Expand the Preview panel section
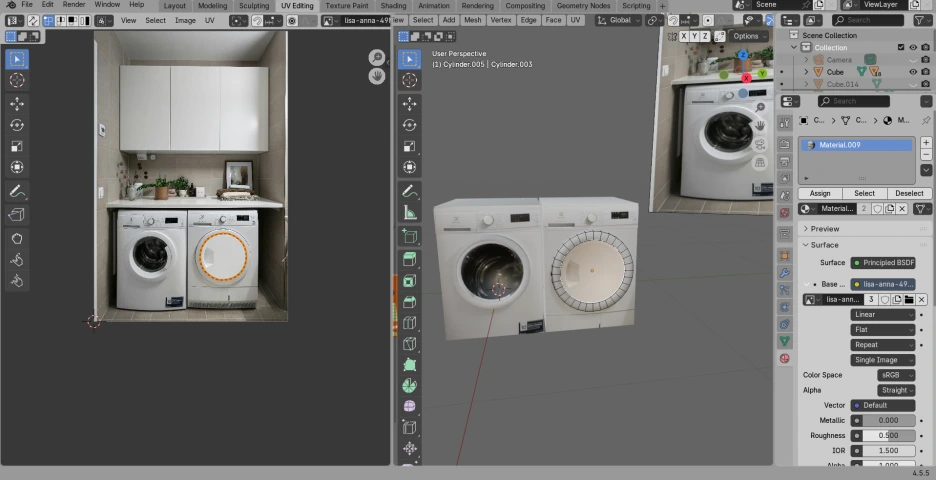Image resolution: width=936 pixels, height=480 pixels. click(x=825, y=229)
